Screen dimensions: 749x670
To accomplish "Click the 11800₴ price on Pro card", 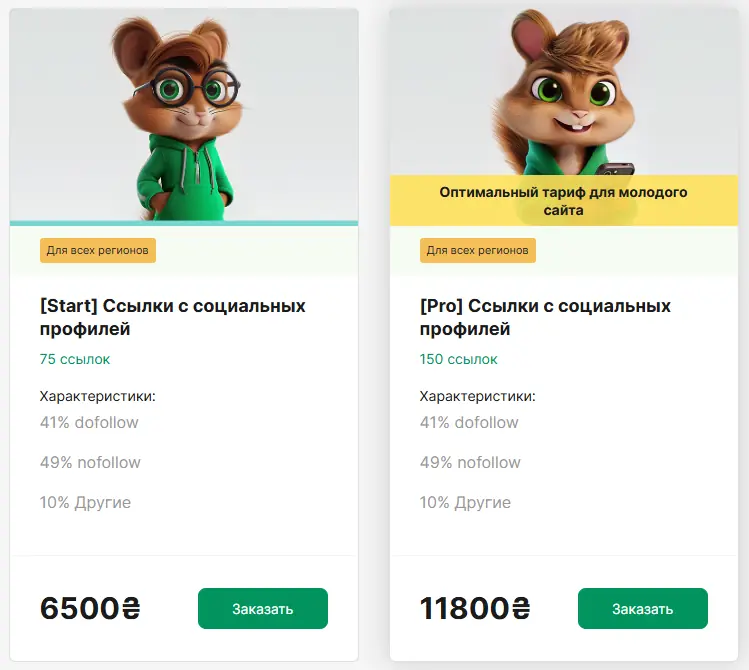I will [476, 608].
